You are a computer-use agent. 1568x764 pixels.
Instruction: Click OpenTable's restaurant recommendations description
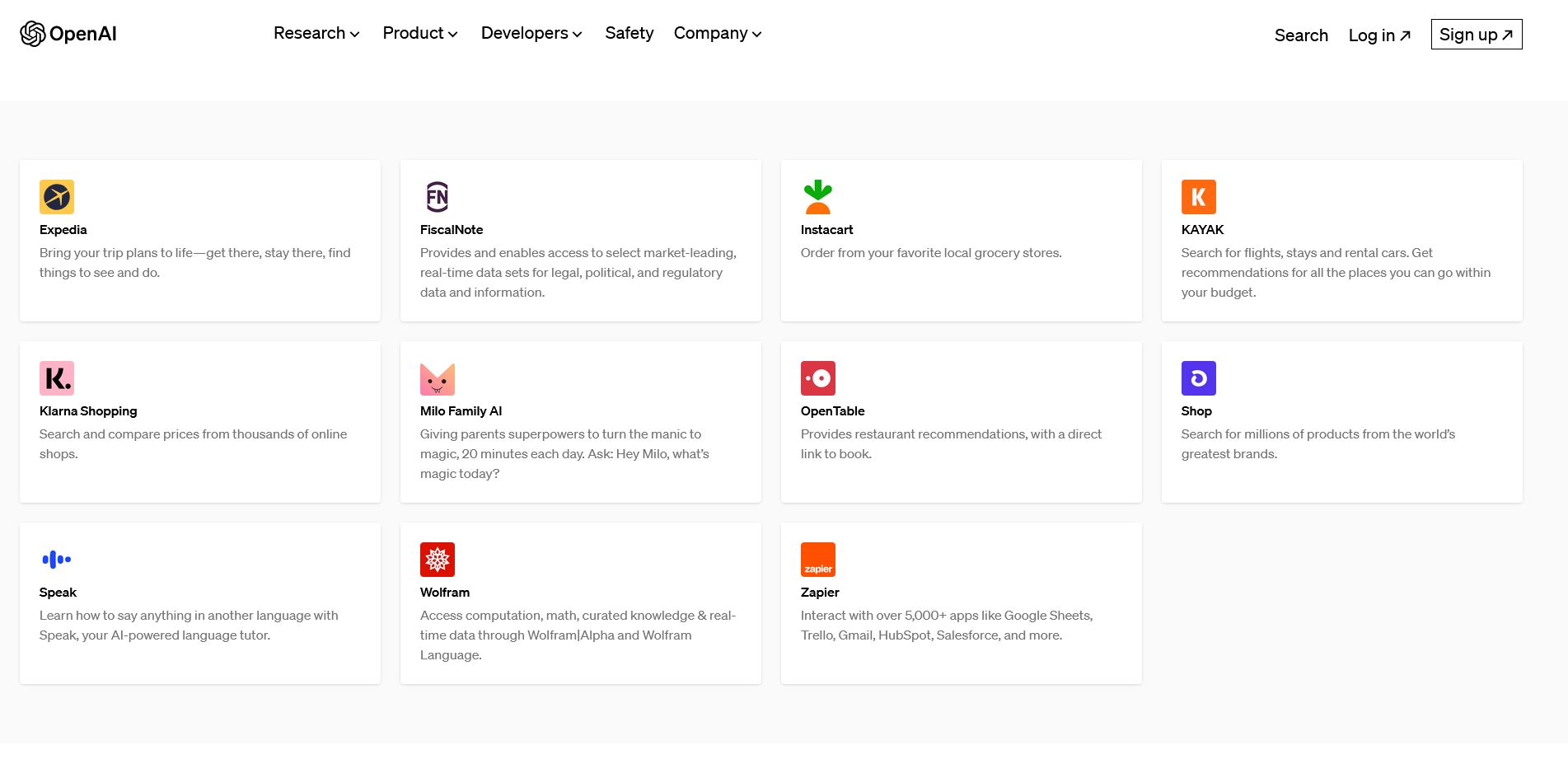coord(951,444)
